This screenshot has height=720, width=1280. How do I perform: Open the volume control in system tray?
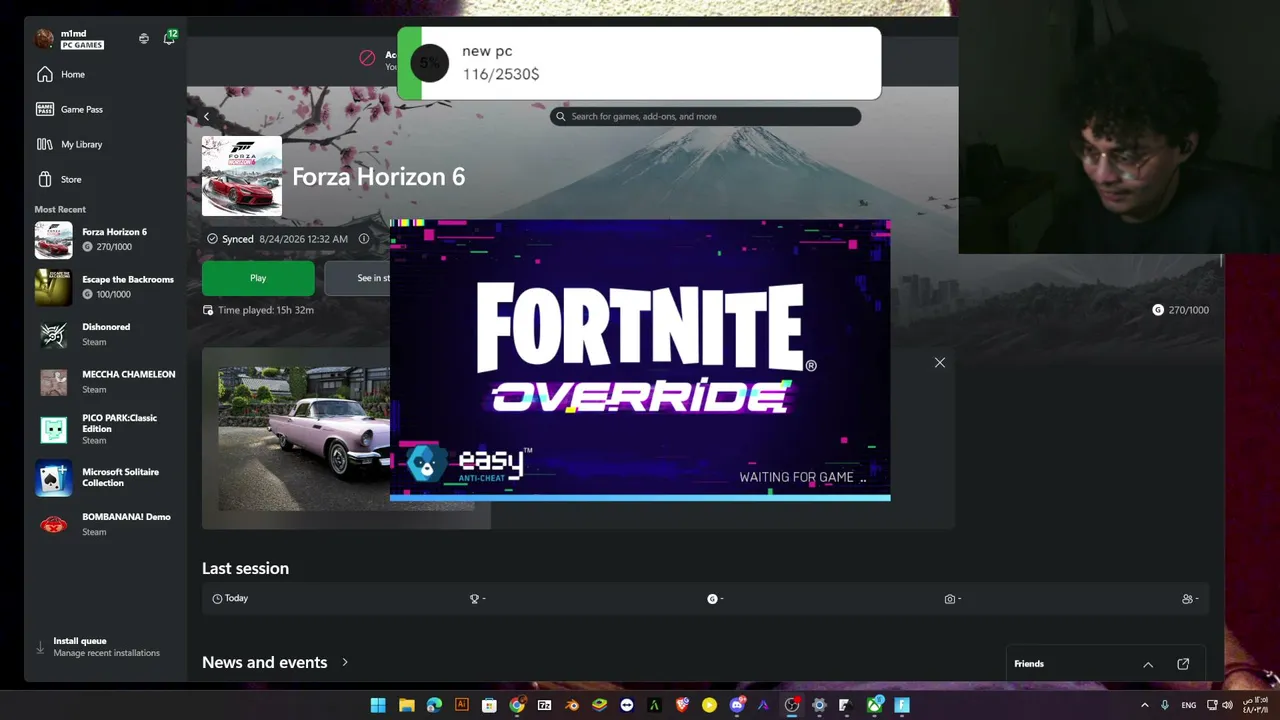click(1227, 705)
